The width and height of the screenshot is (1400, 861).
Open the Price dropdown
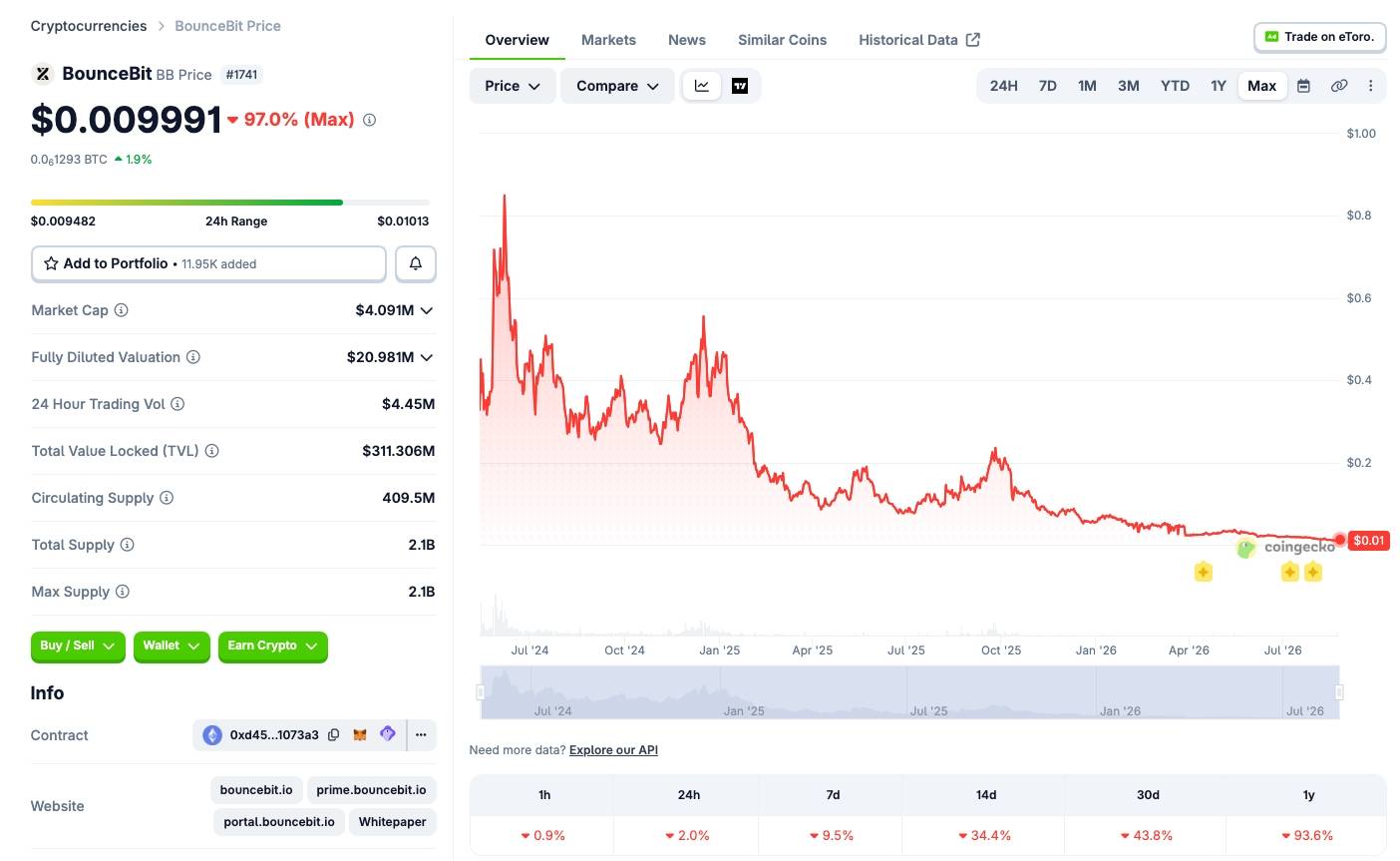click(513, 86)
